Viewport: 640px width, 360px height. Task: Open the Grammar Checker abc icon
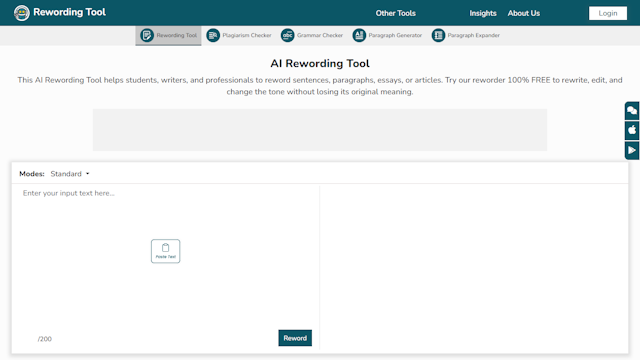click(287, 36)
